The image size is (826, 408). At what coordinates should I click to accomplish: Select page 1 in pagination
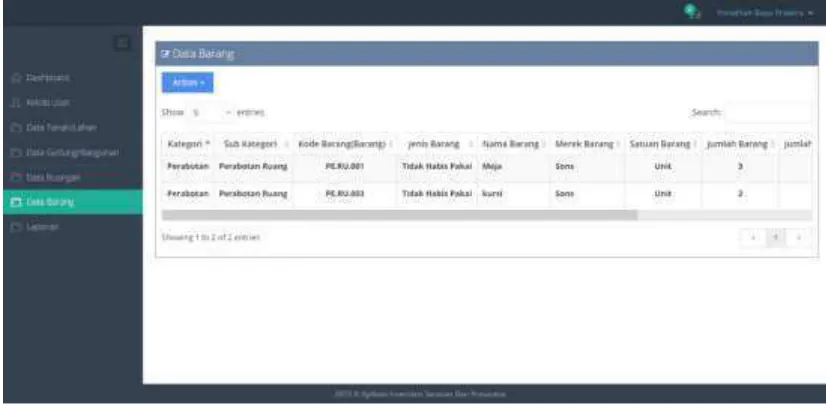click(776, 238)
